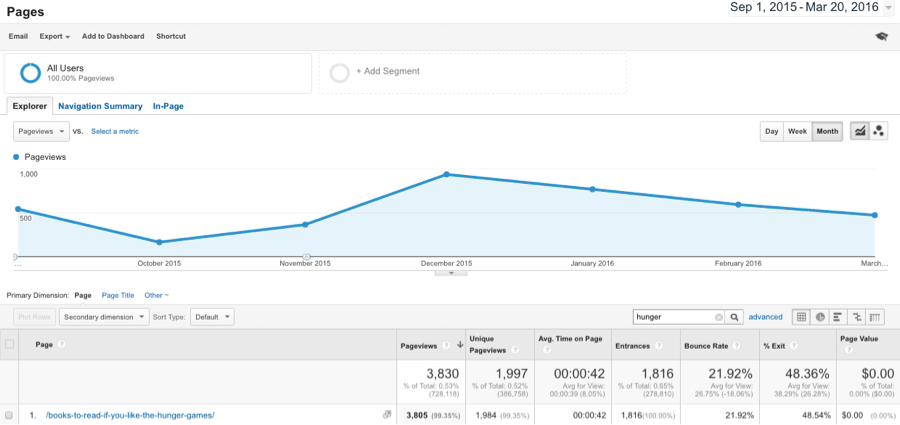Image resolution: width=900 pixels, height=425 pixels.
Task: Sort by Pageviews descending arrow
Action: (x=460, y=346)
